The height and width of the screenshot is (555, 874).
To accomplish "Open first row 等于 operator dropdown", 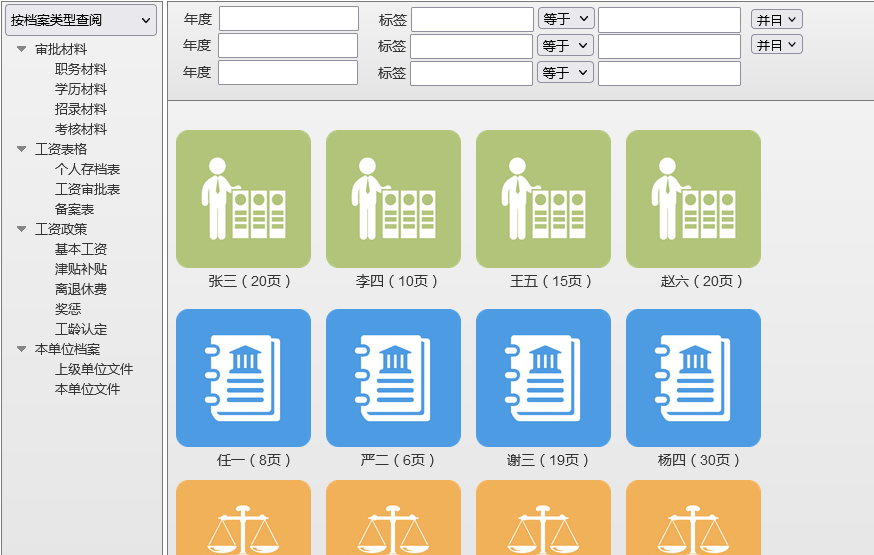I will pos(566,19).
